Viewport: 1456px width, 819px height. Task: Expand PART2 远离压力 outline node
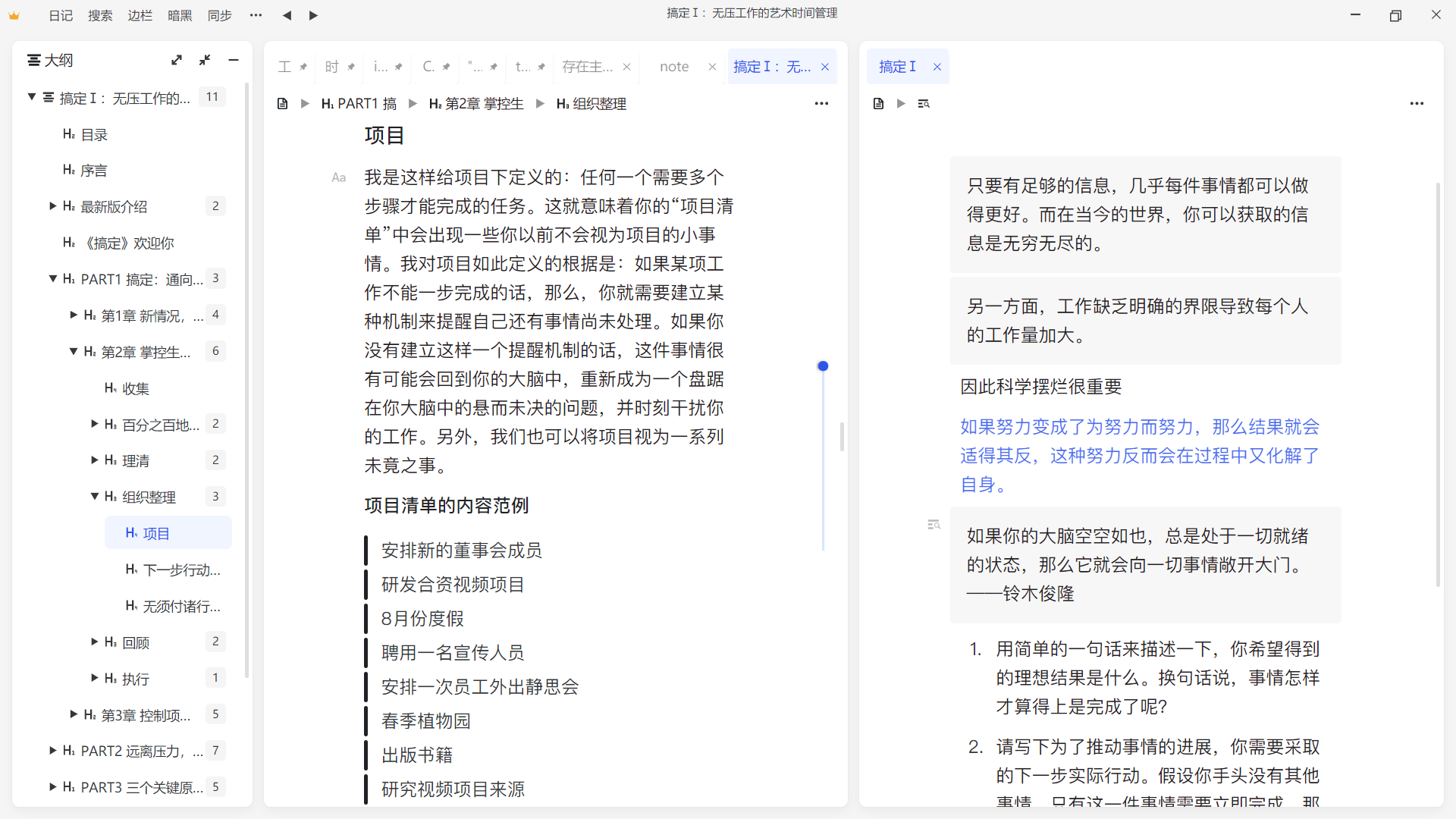click(52, 751)
